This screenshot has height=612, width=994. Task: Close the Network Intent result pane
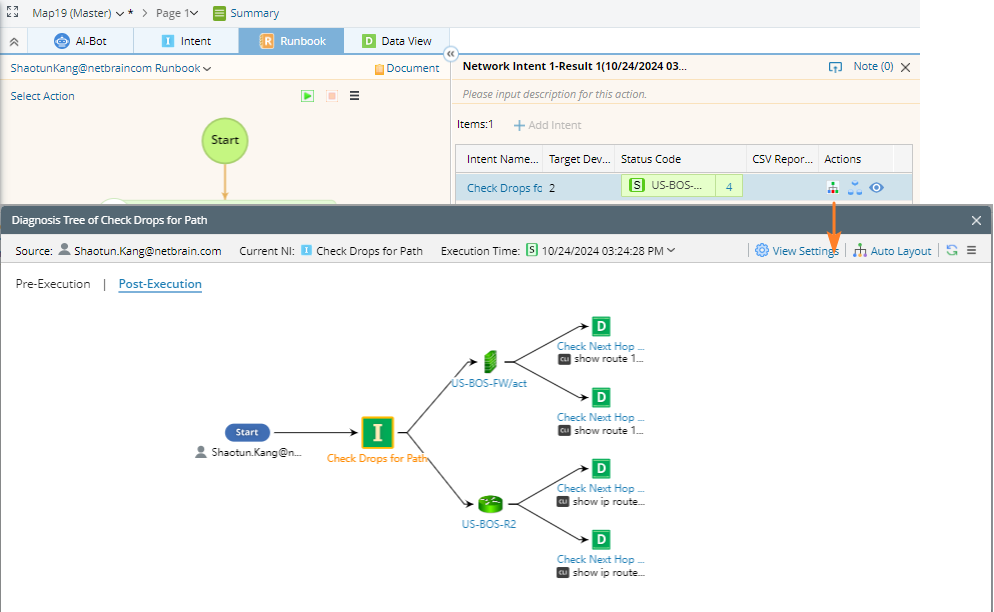(x=906, y=67)
